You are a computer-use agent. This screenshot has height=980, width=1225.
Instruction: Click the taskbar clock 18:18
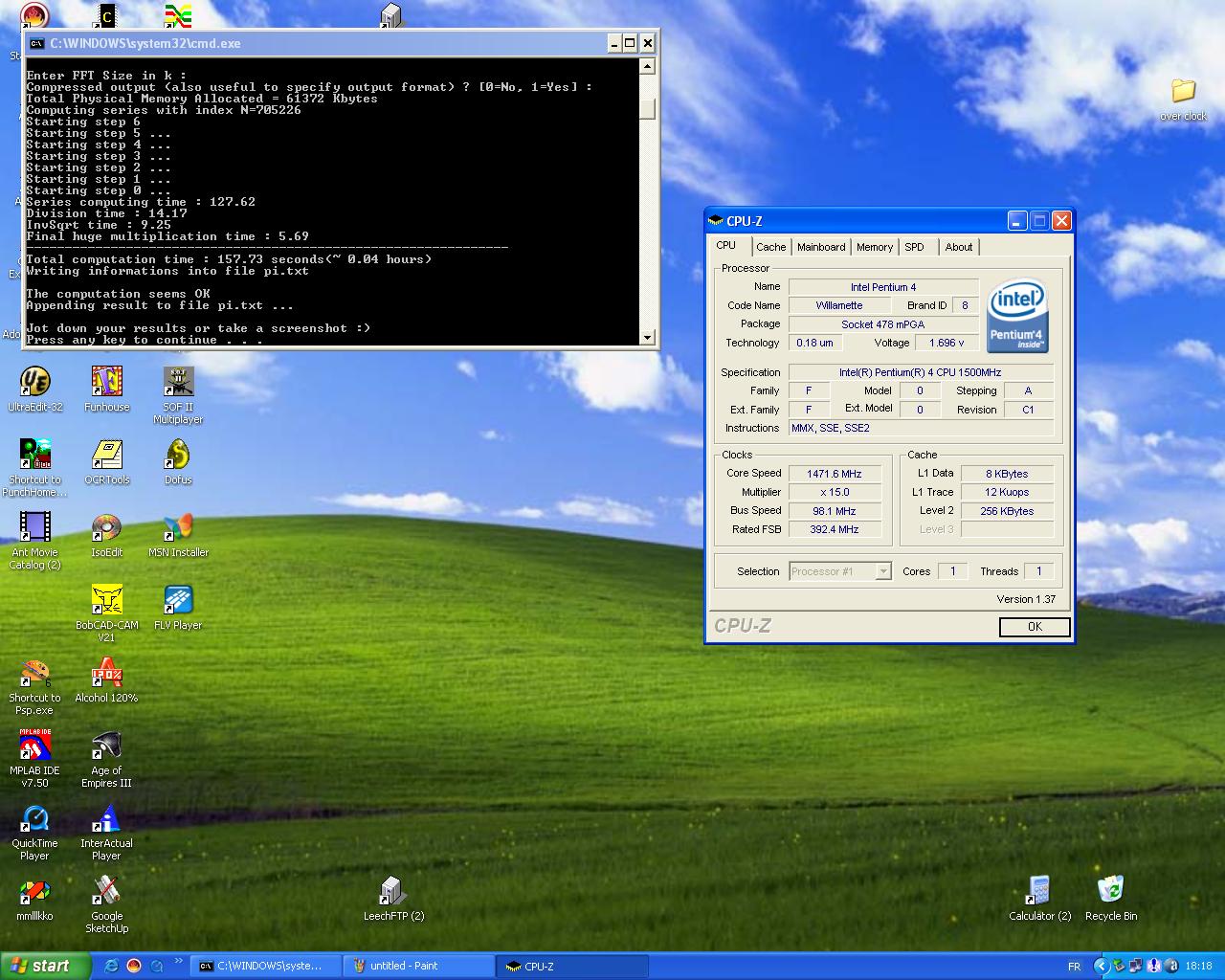pyautogui.click(x=1198, y=967)
